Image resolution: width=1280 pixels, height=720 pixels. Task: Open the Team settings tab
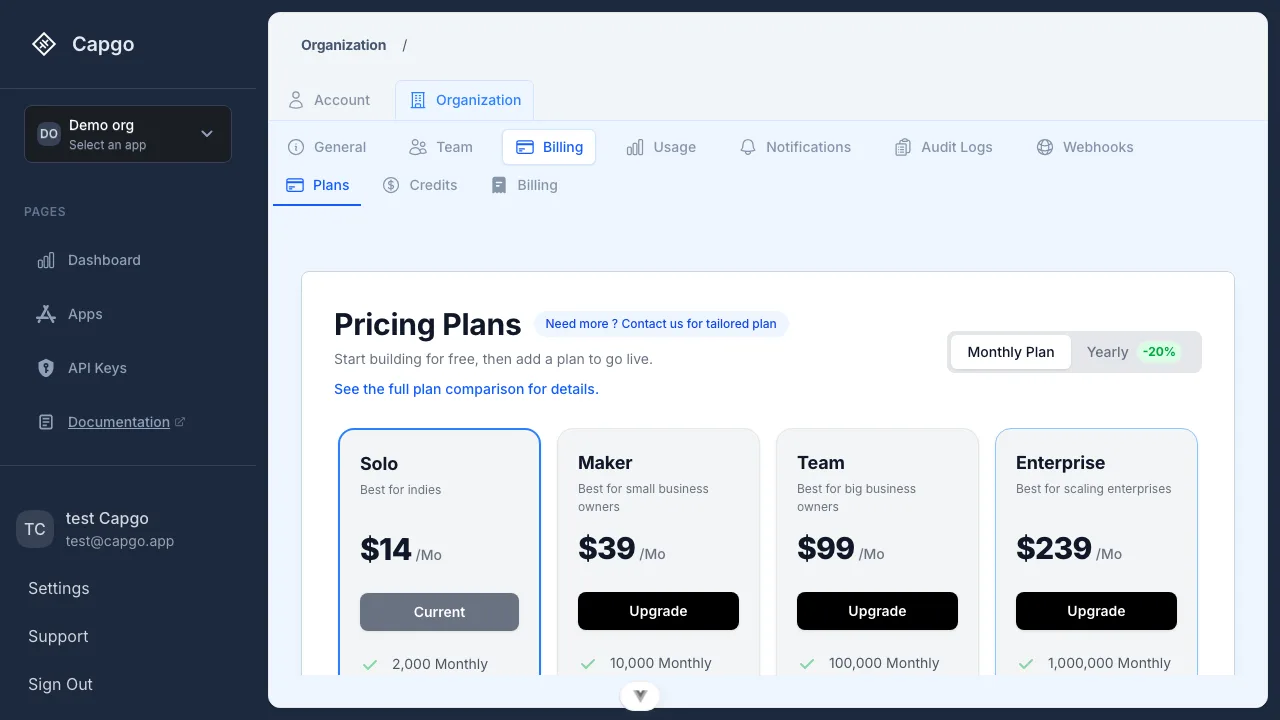(440, 147)
